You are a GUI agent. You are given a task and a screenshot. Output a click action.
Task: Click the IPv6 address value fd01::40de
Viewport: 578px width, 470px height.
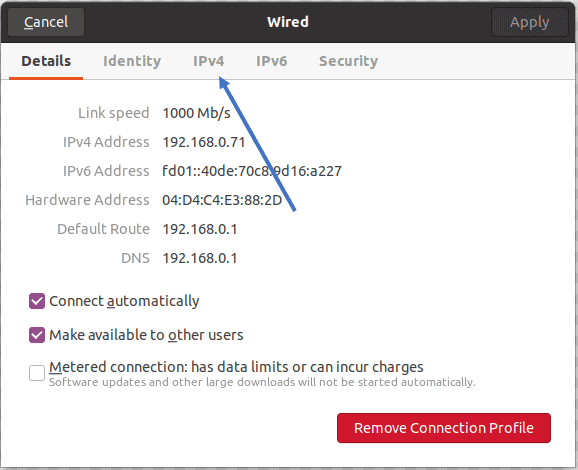pos(252,171)
